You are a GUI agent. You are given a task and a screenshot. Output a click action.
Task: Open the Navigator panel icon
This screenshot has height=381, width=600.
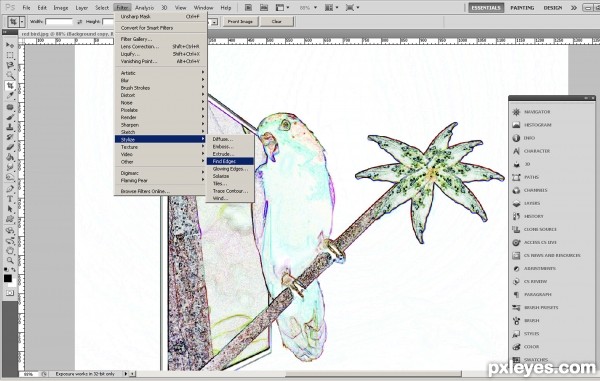pos(516,112)
